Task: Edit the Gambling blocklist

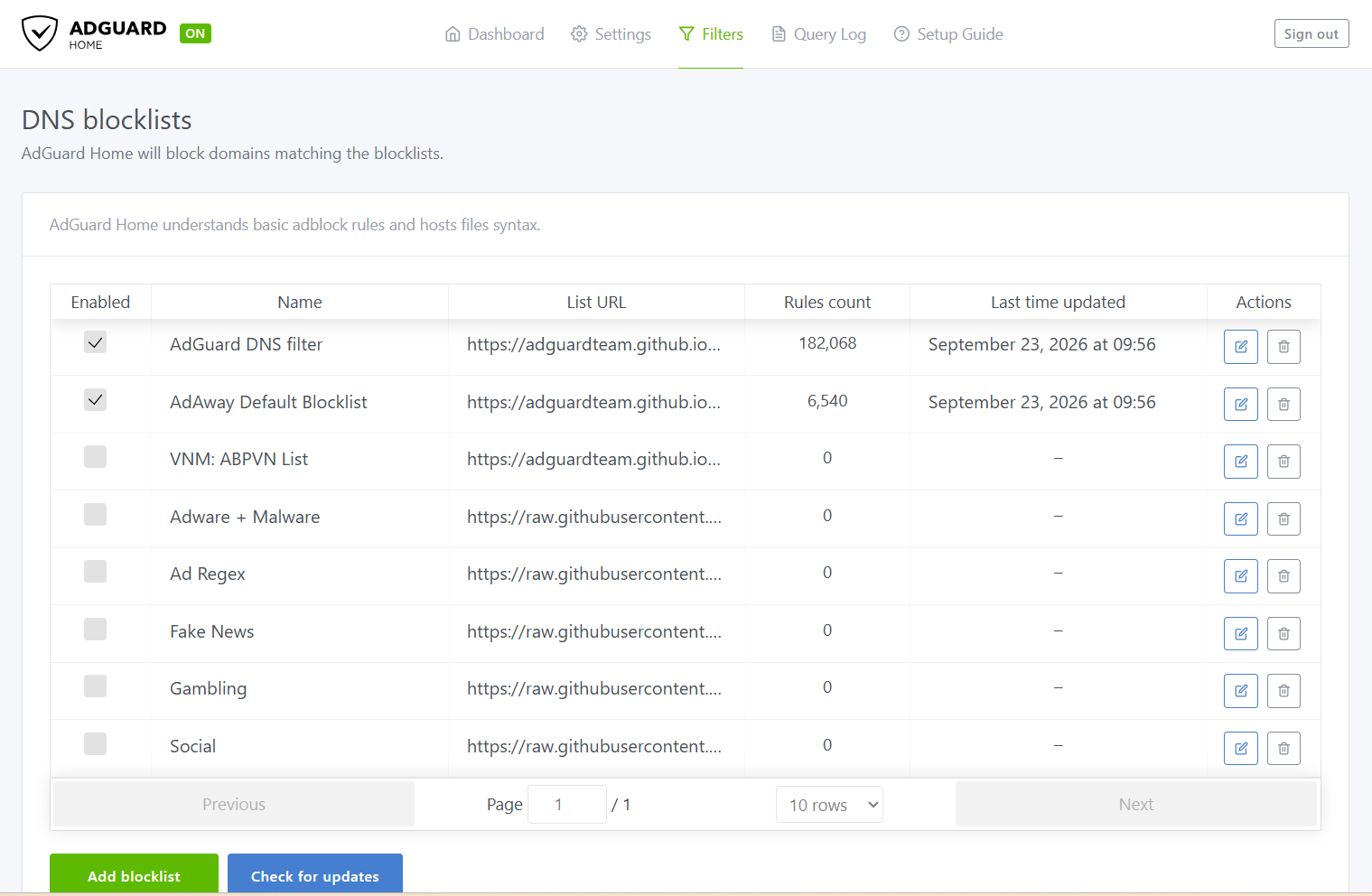Action: click(1241, 691)
